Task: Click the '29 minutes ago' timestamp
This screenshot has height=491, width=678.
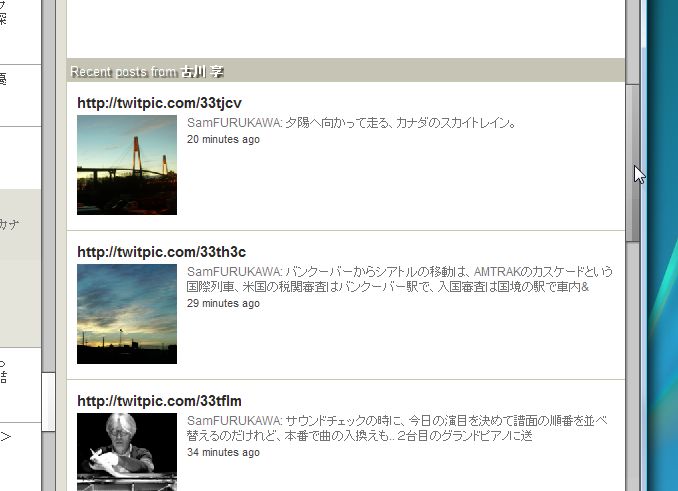Action: click(223, 303)
